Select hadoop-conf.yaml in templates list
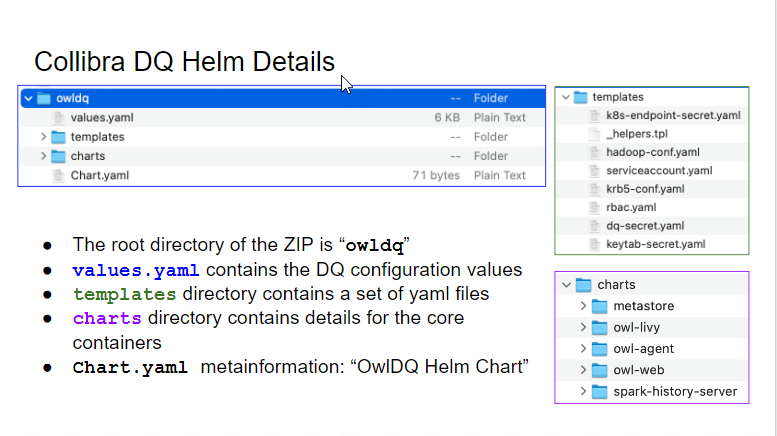777x436 pixels. [652, 152]
